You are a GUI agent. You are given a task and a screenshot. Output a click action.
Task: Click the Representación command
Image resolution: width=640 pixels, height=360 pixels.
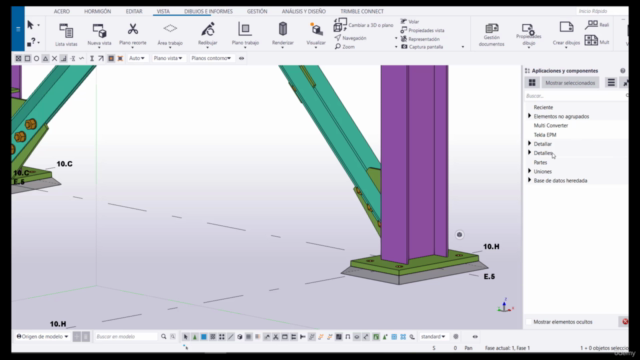(420, 39)
